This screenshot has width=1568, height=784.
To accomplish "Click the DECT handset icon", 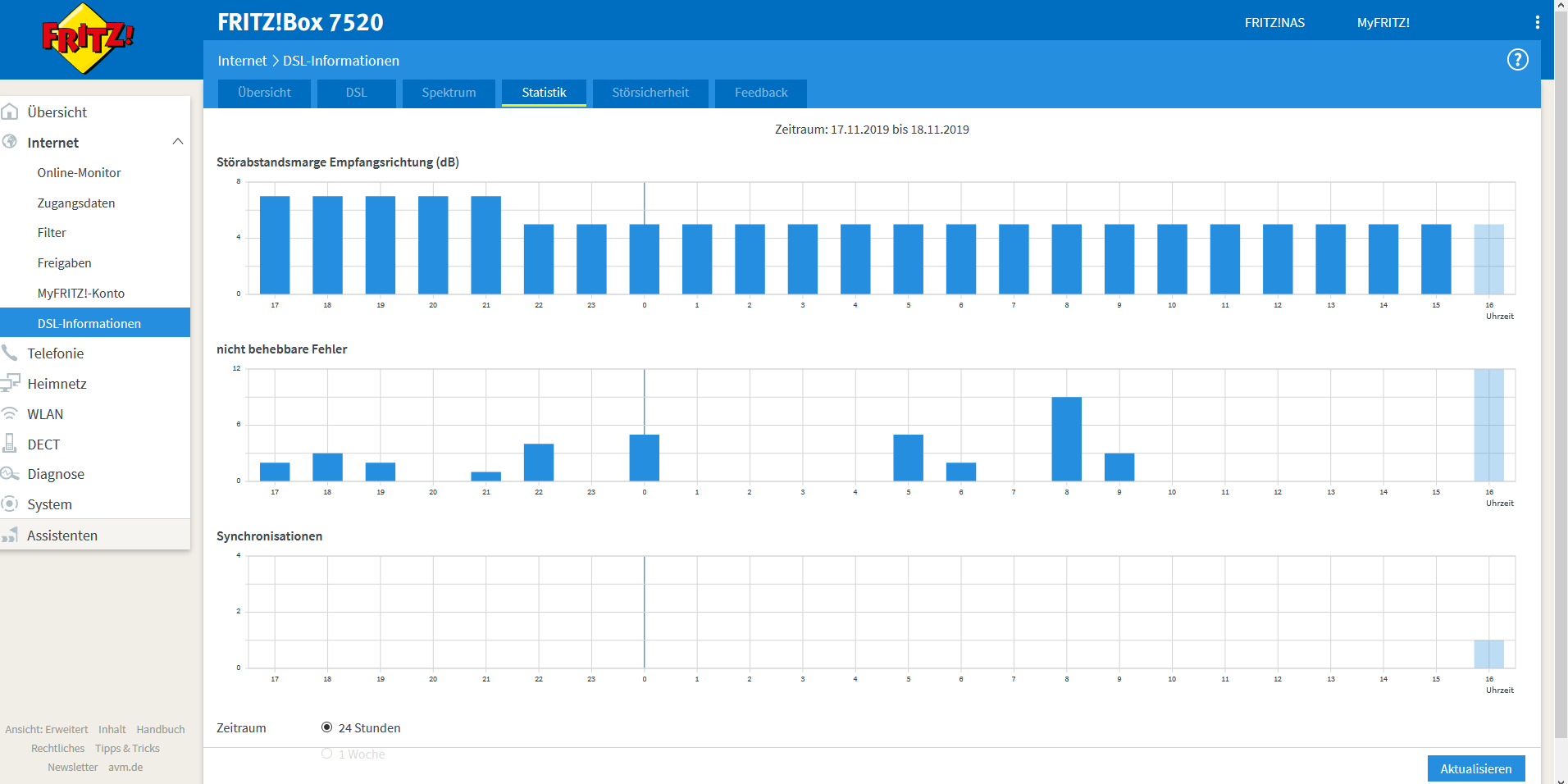I will coord(10,444).
